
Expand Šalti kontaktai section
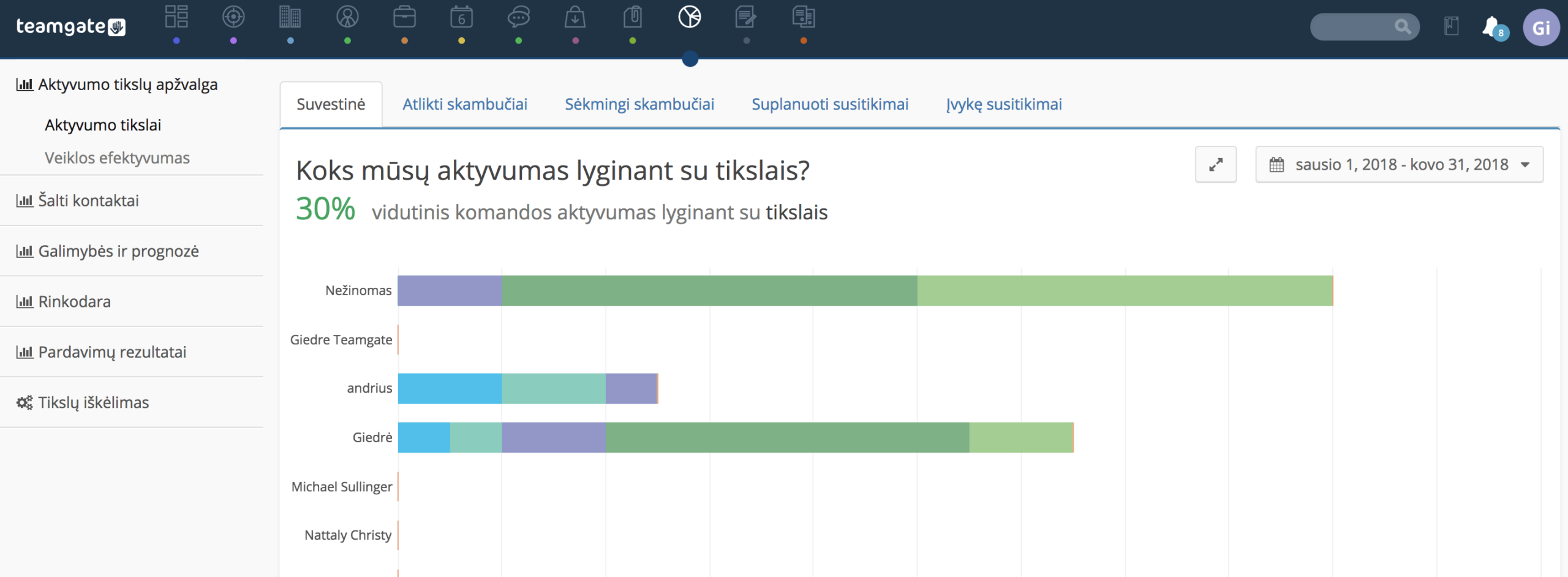(78, 200)
